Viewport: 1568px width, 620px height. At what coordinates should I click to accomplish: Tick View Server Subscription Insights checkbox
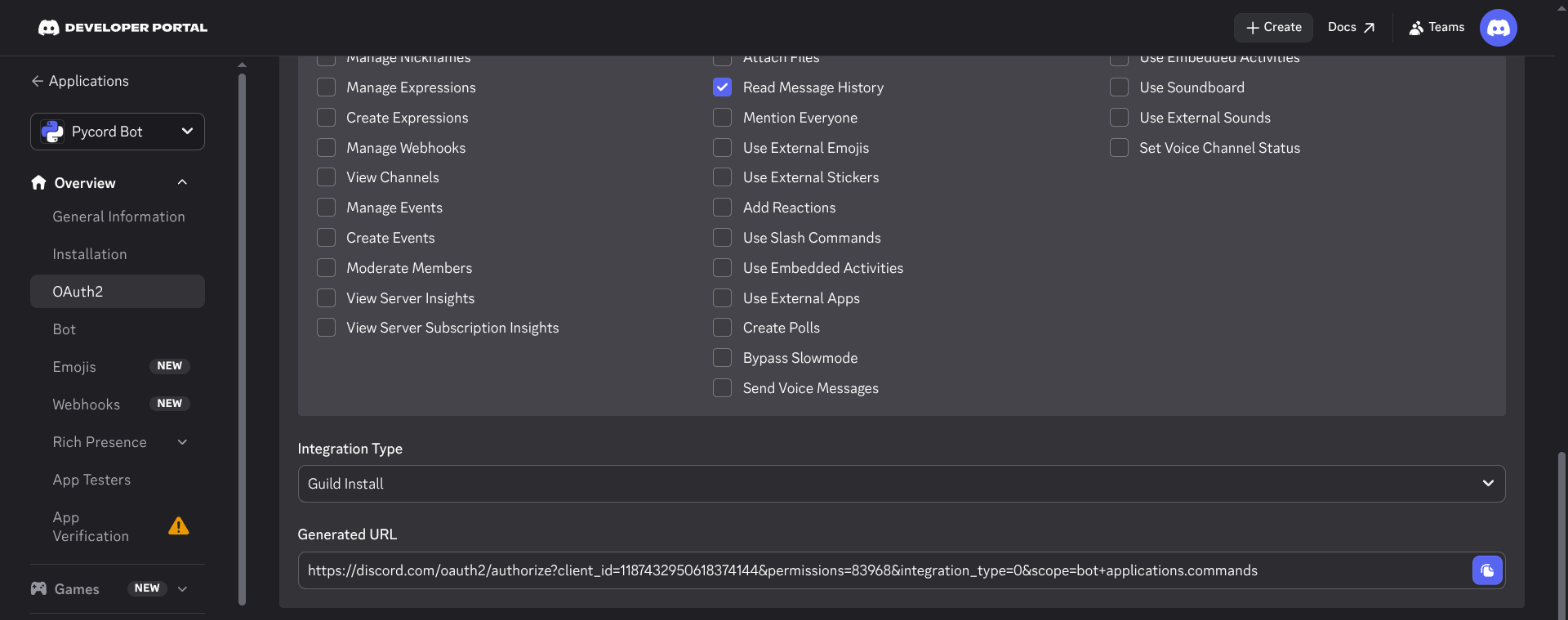(x=326, y=327)
